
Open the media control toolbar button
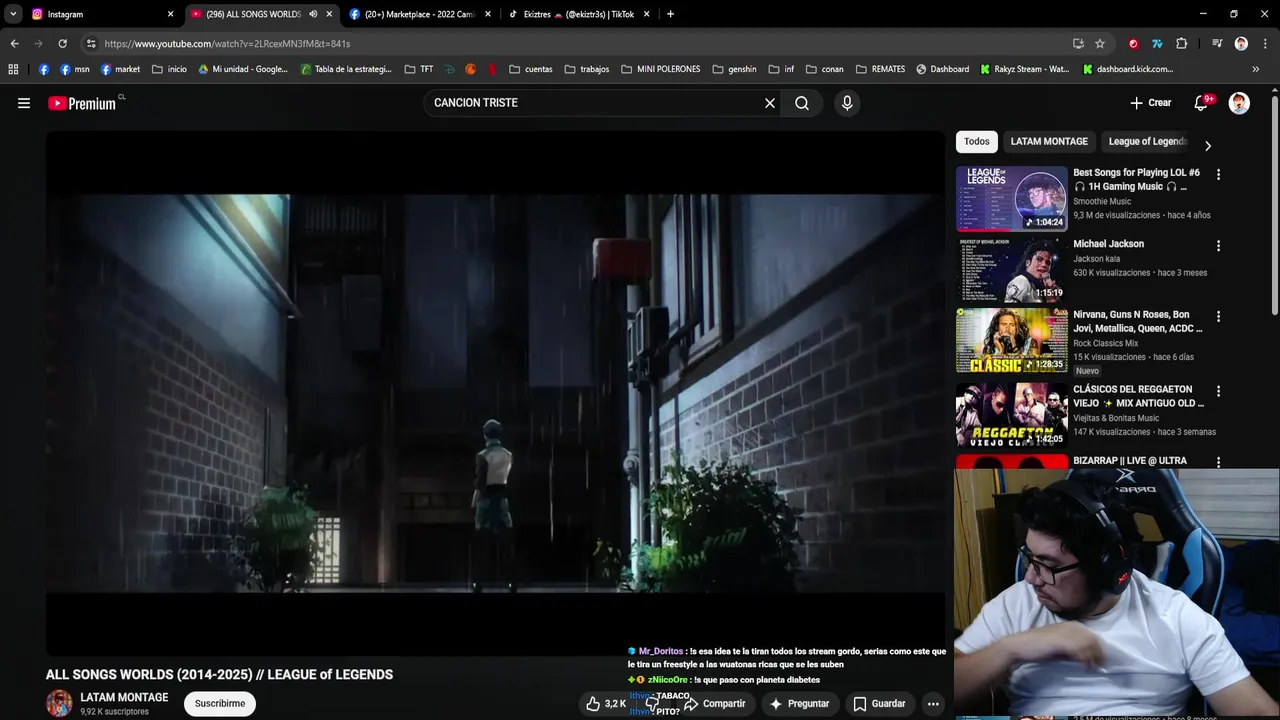(1216, 44)
